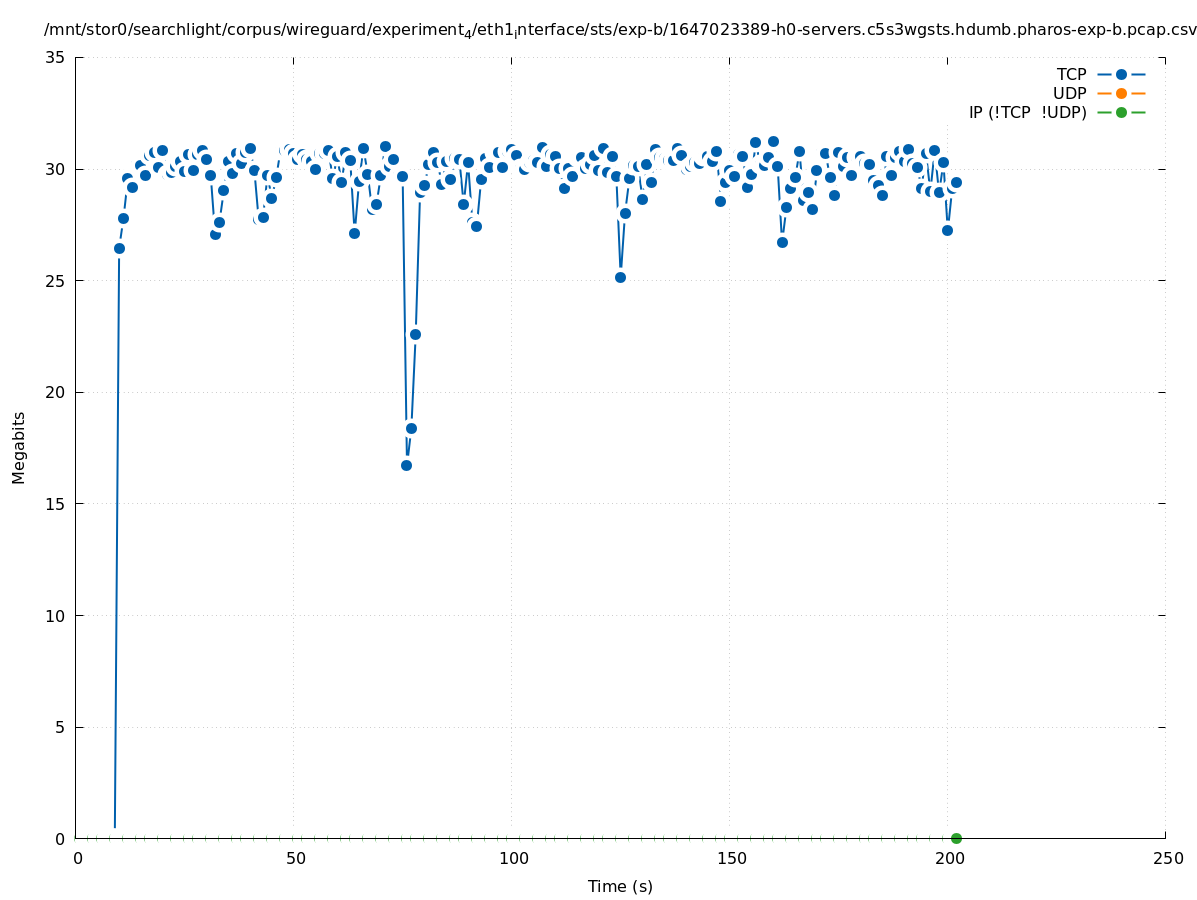The image size is (1197, 900).
Task: Click the blue TCP legend marker
Action: (x=1121, y=74)
